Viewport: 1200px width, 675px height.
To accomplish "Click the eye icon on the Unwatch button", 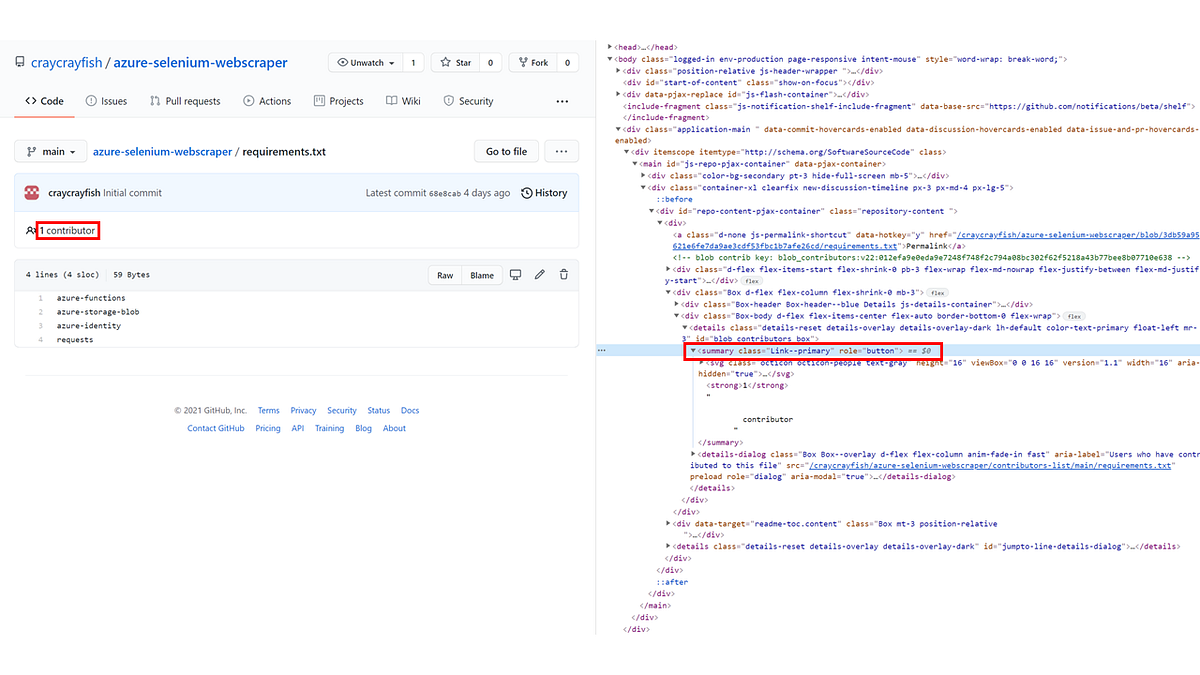I will (x=346, y=62).
